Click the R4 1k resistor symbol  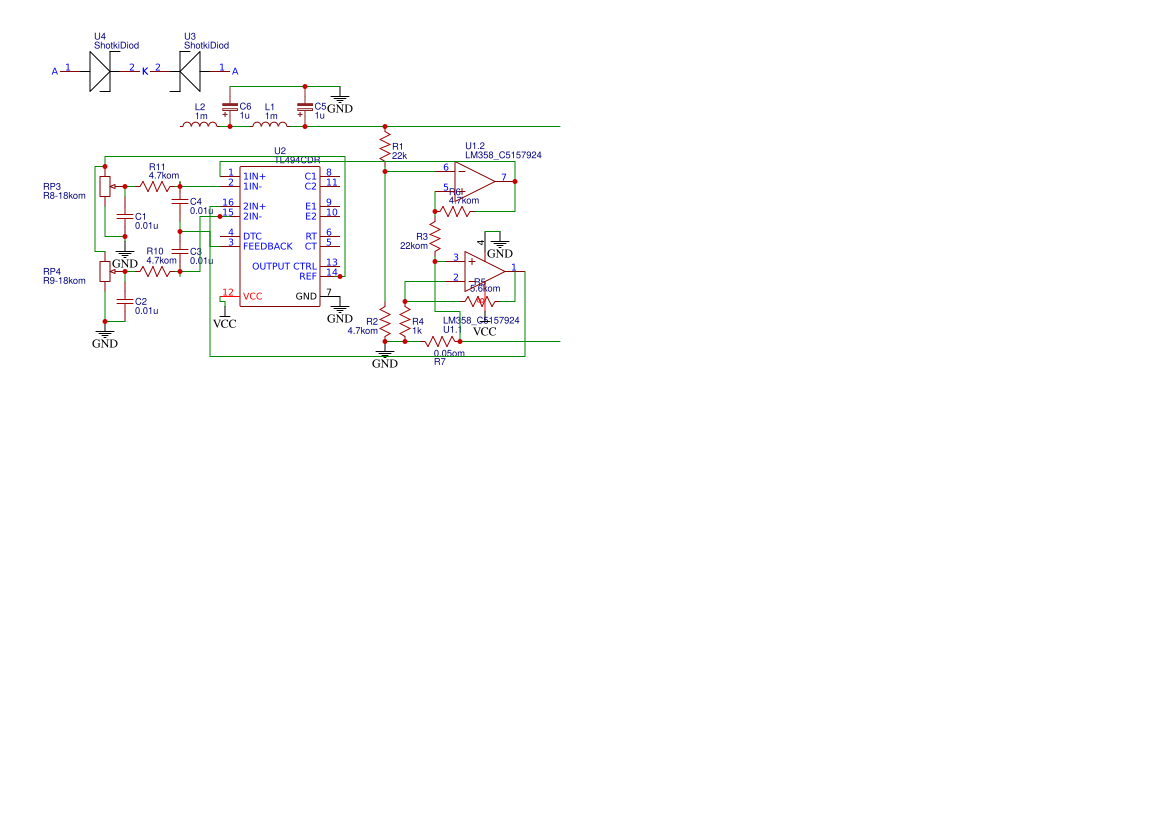(405, 321)
